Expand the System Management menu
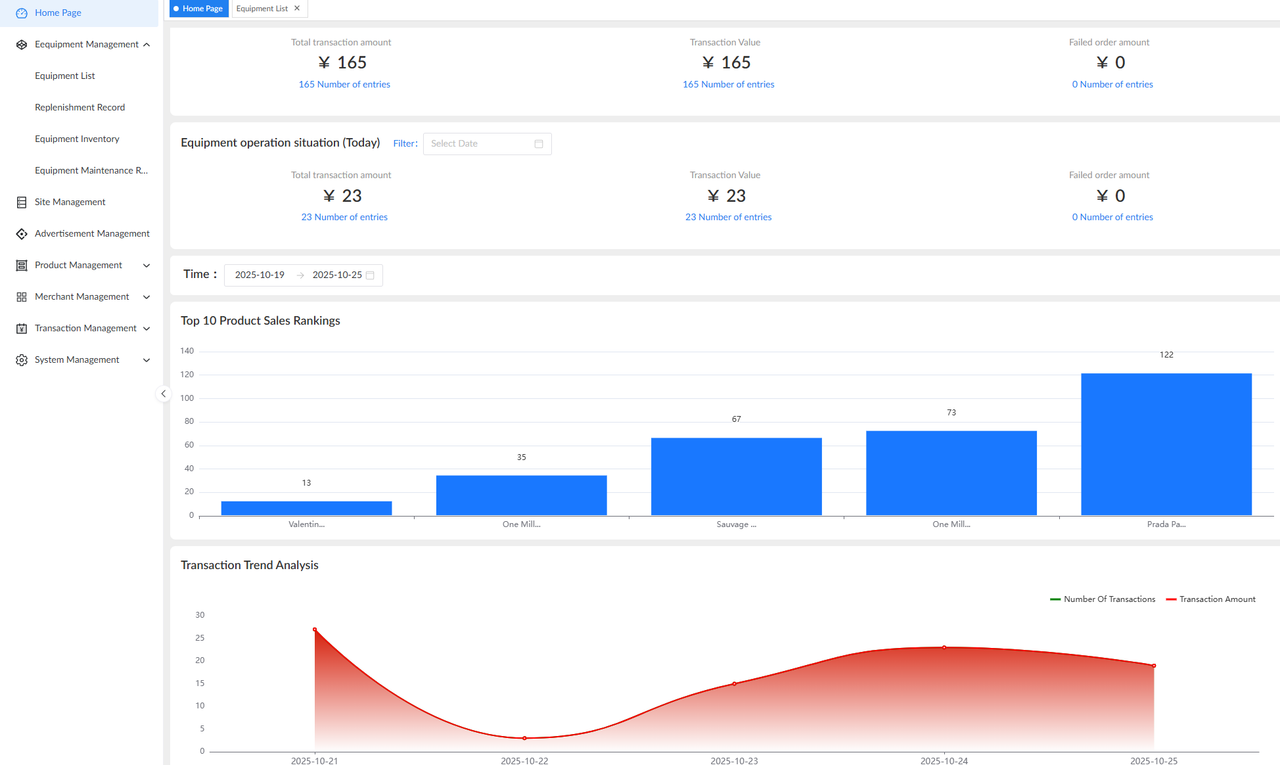 pyautogui.click(x=146, y=359)
